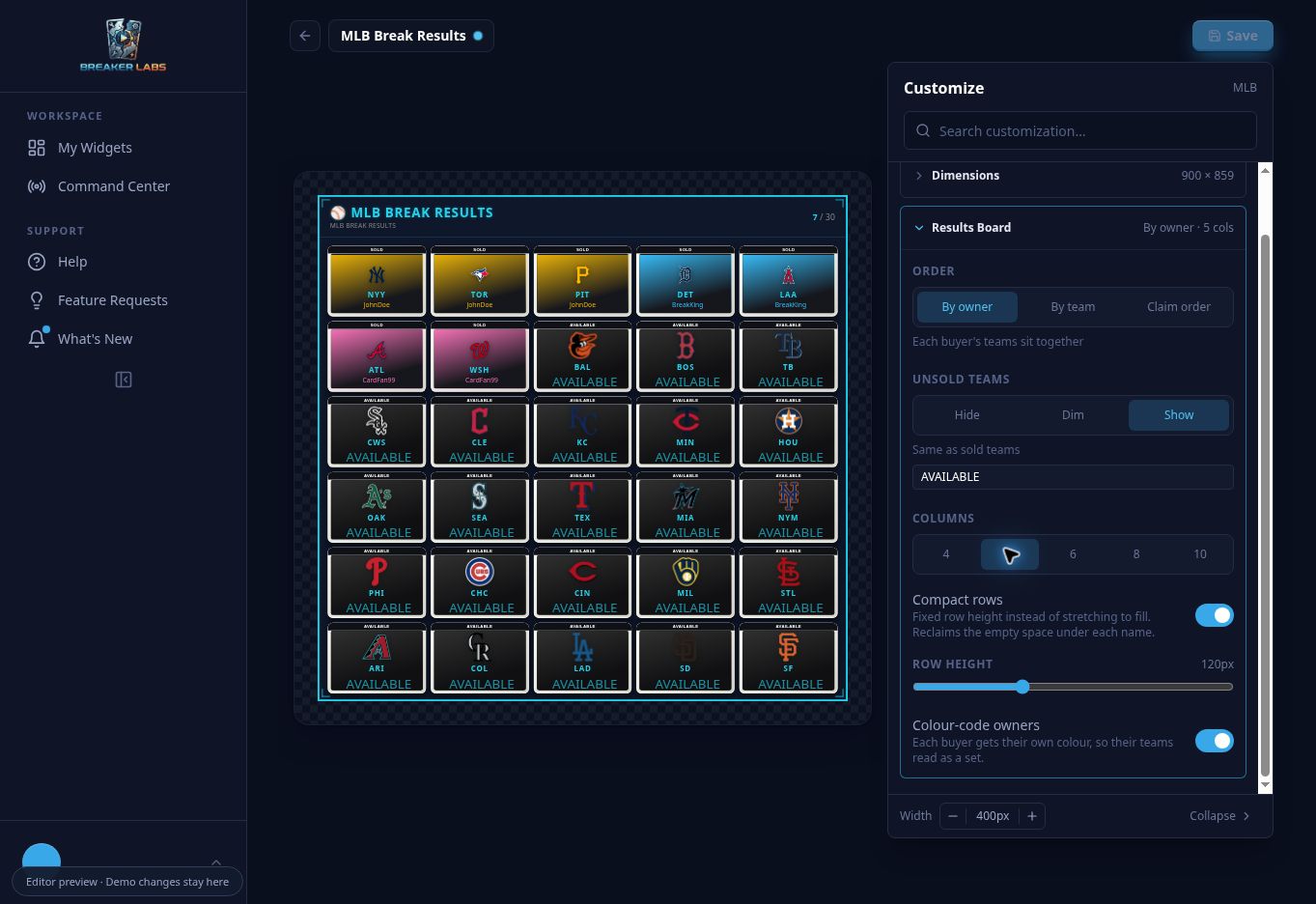Viewport: 1316px width, 904px height.
Task: Set columns to 8
Action: click(x=1136, y=554)
